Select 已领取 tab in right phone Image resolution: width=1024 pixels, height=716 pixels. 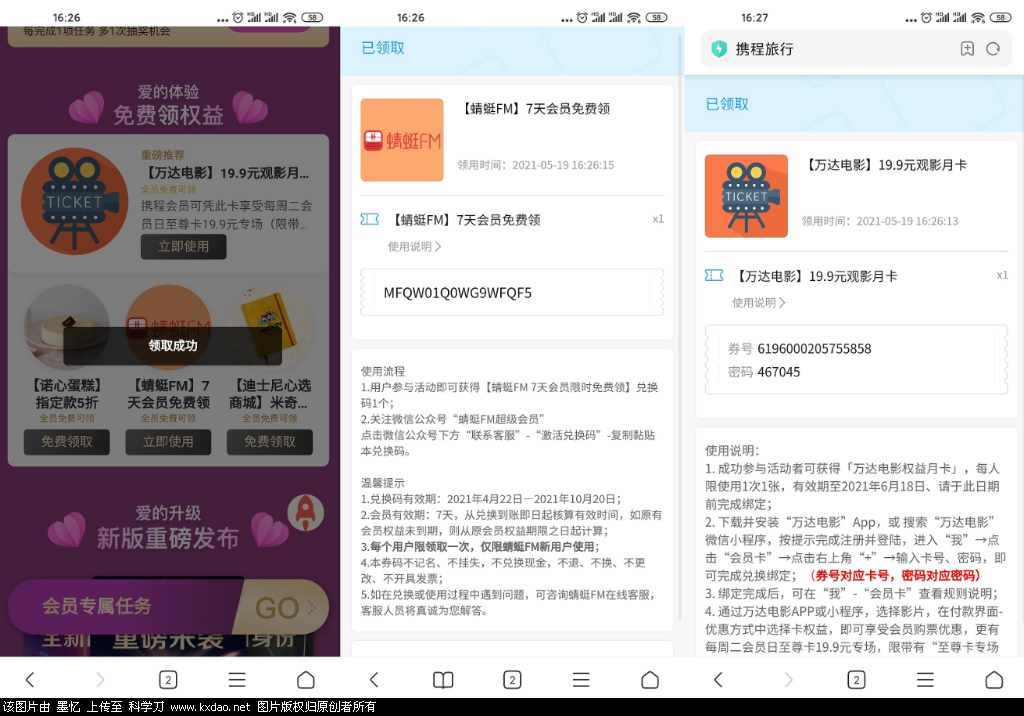point(727,104)
